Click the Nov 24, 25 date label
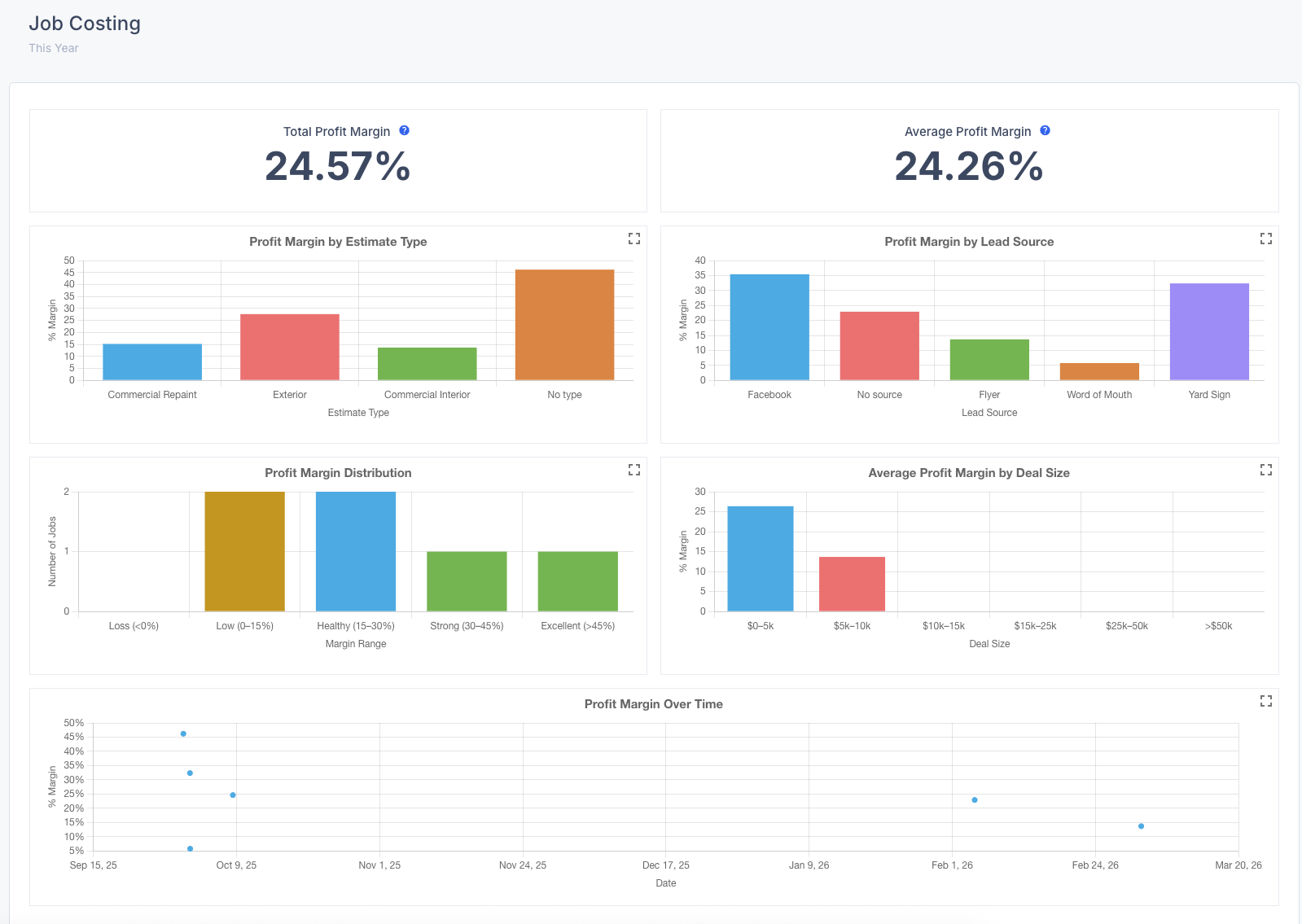This screenshot has height=924, width=1302. tap(523, 865)
